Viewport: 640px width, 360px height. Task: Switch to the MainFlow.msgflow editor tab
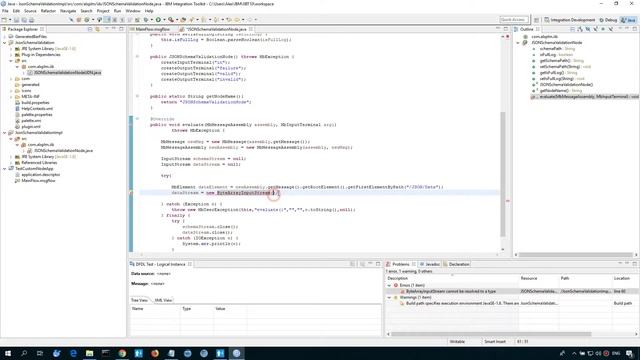[152, 29]
